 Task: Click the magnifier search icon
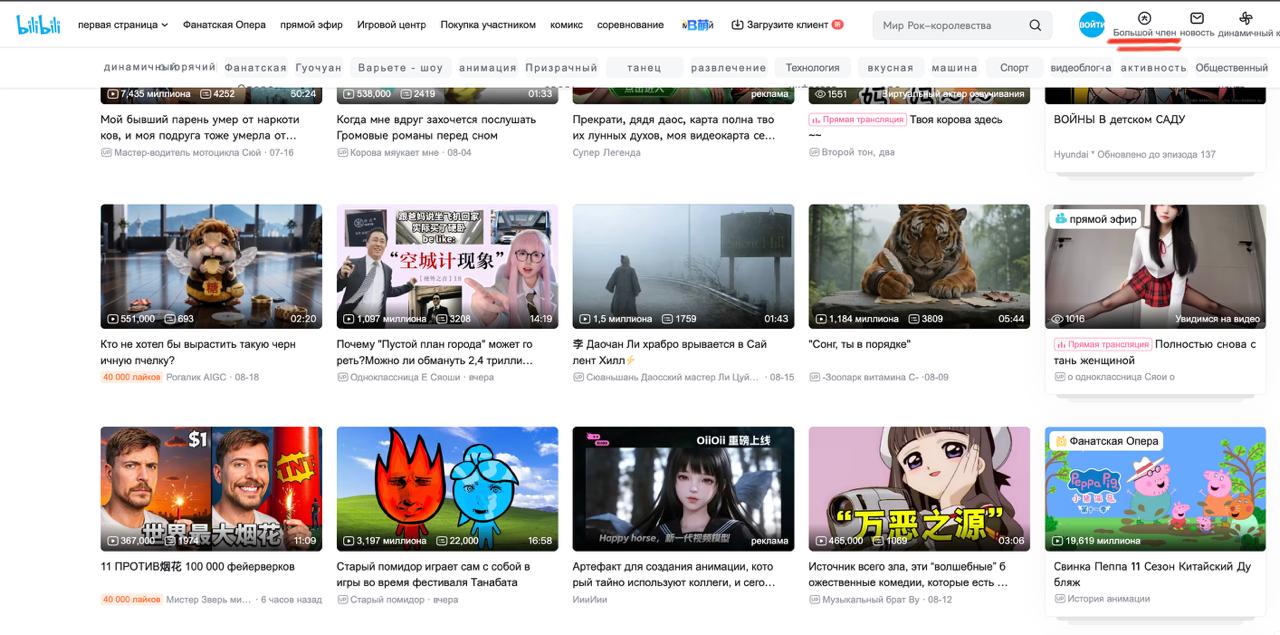[1035, 25]
